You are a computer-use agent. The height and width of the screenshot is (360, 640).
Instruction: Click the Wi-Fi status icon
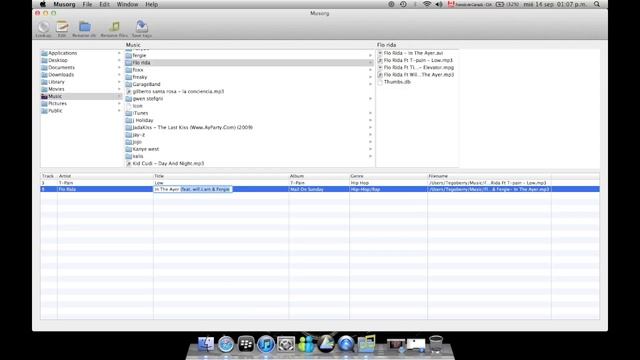coord(427,4)
